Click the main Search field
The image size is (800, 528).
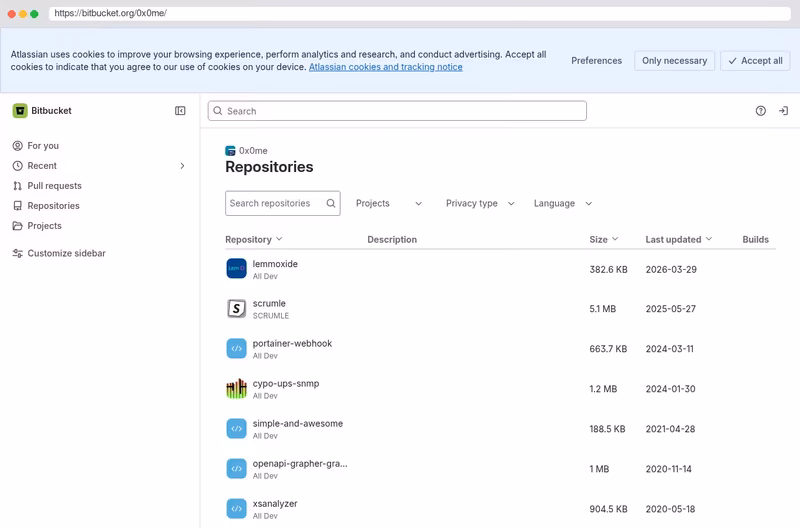(397, 111)
